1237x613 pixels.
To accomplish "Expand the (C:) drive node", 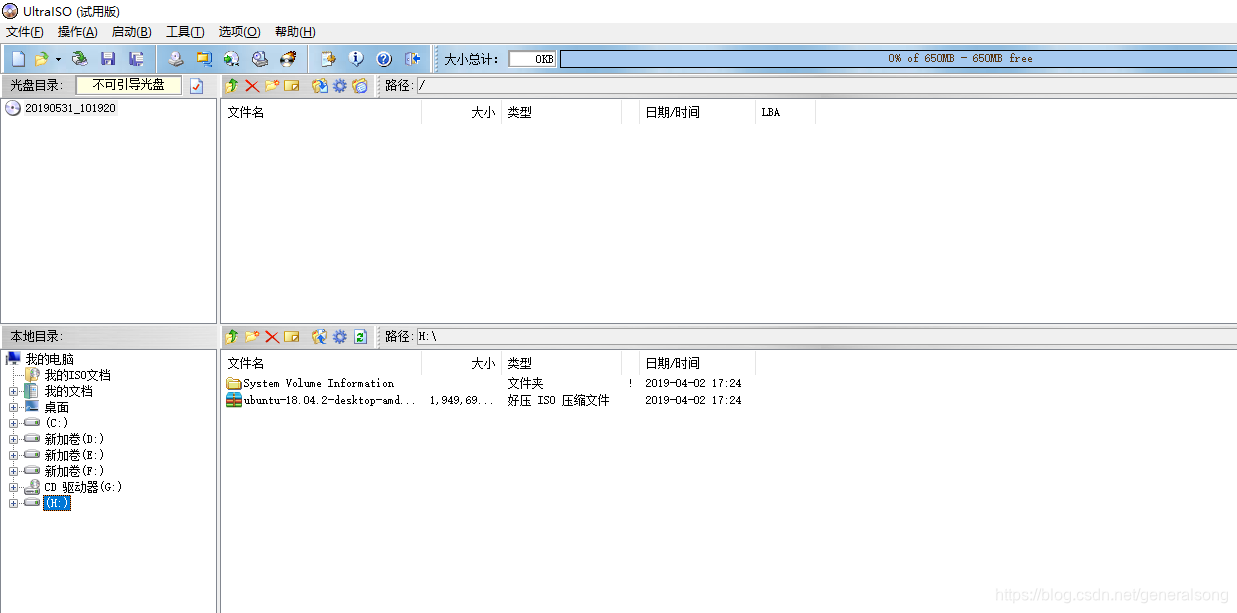I will pos(14,424).
